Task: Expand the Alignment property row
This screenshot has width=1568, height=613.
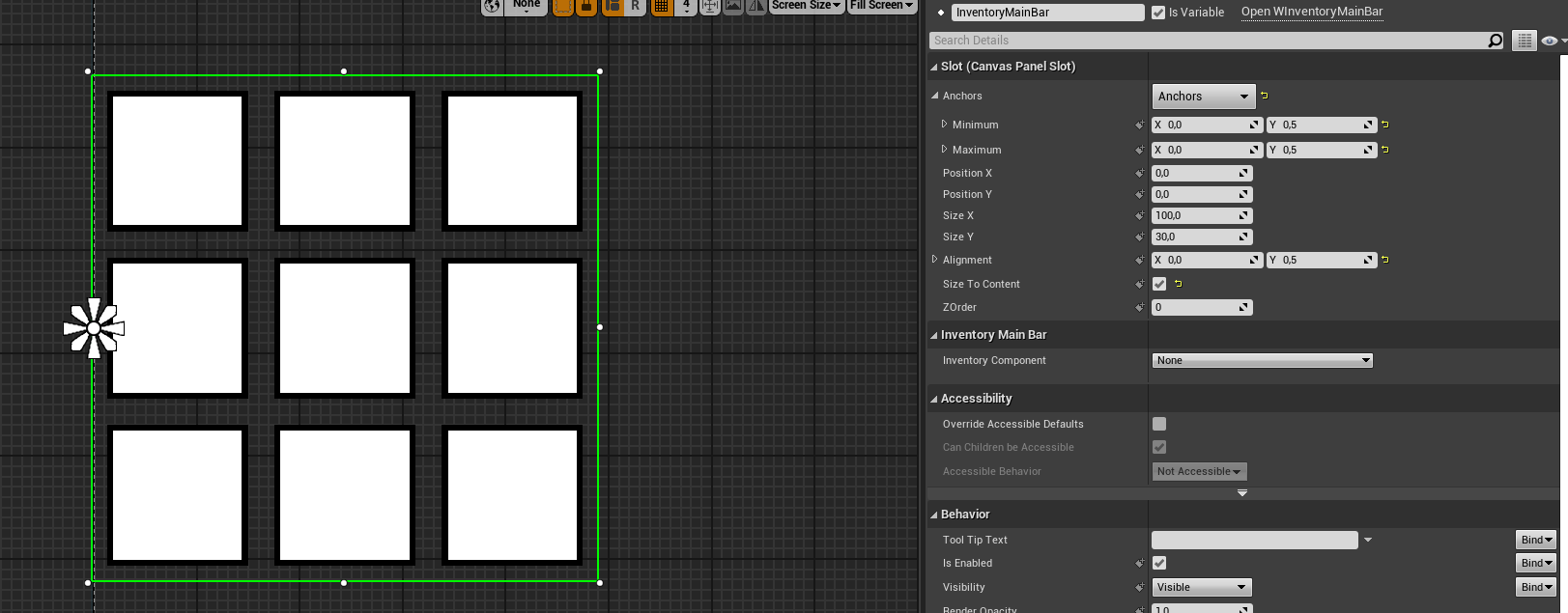Action: tap(934, 260)
